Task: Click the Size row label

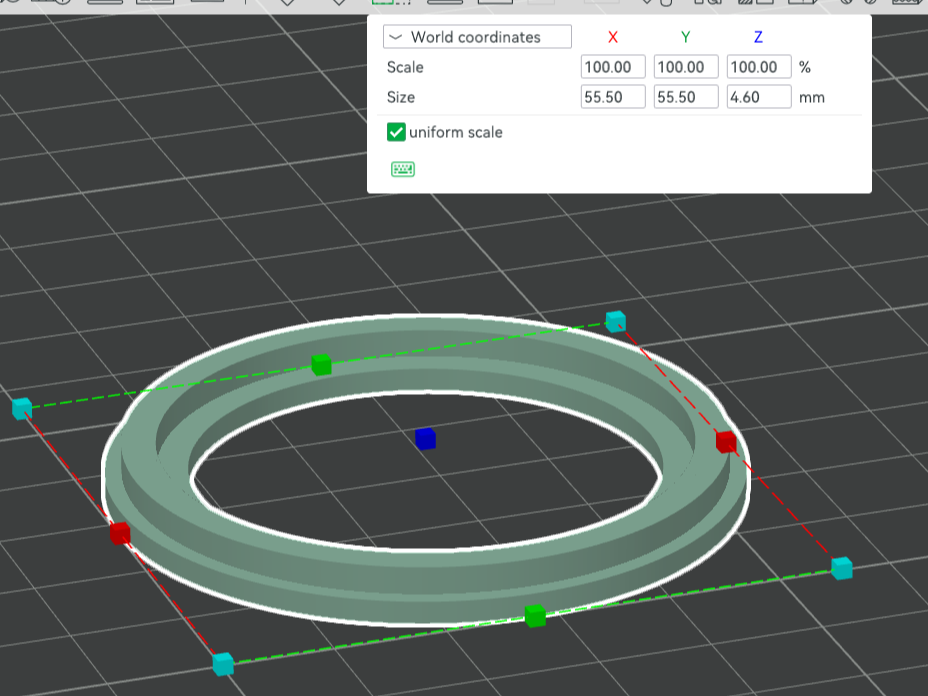Action: pyautogui.click(x=401, y=97)
